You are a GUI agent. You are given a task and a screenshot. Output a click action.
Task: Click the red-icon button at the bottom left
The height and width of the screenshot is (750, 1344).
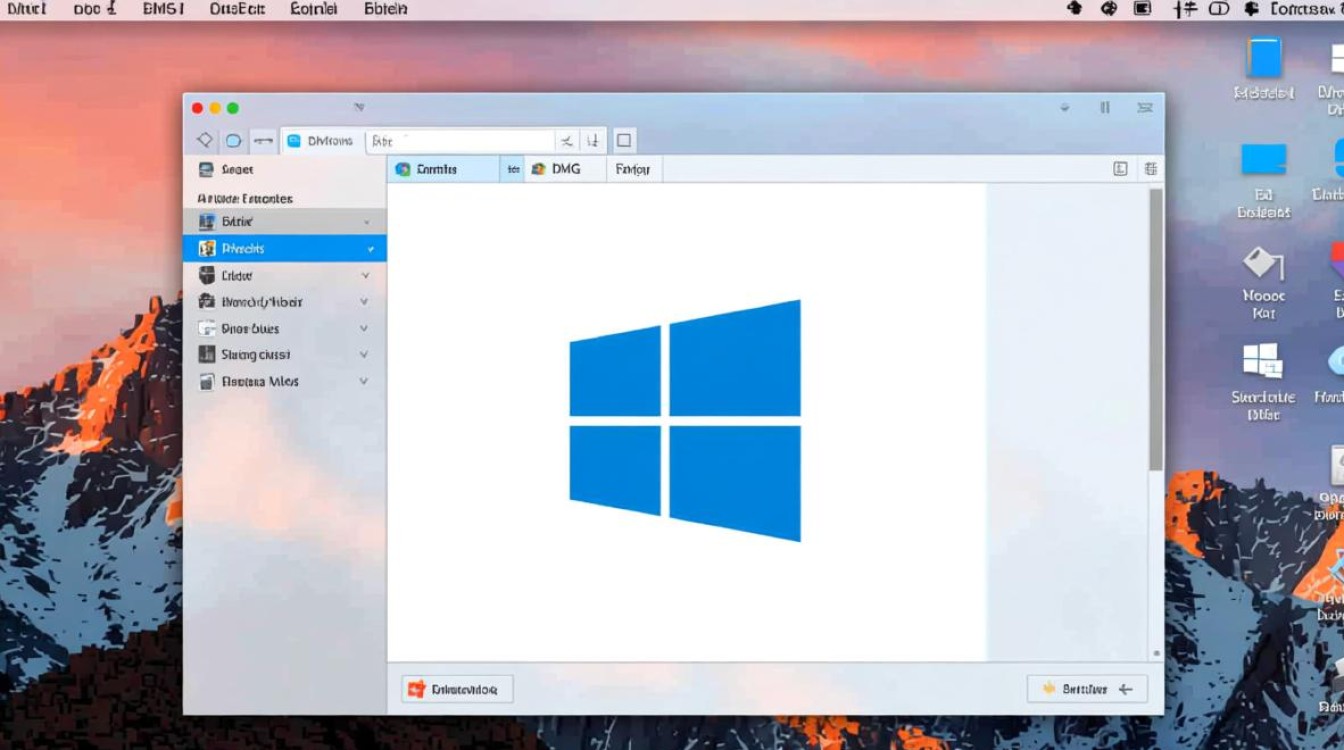coord(456,688)
